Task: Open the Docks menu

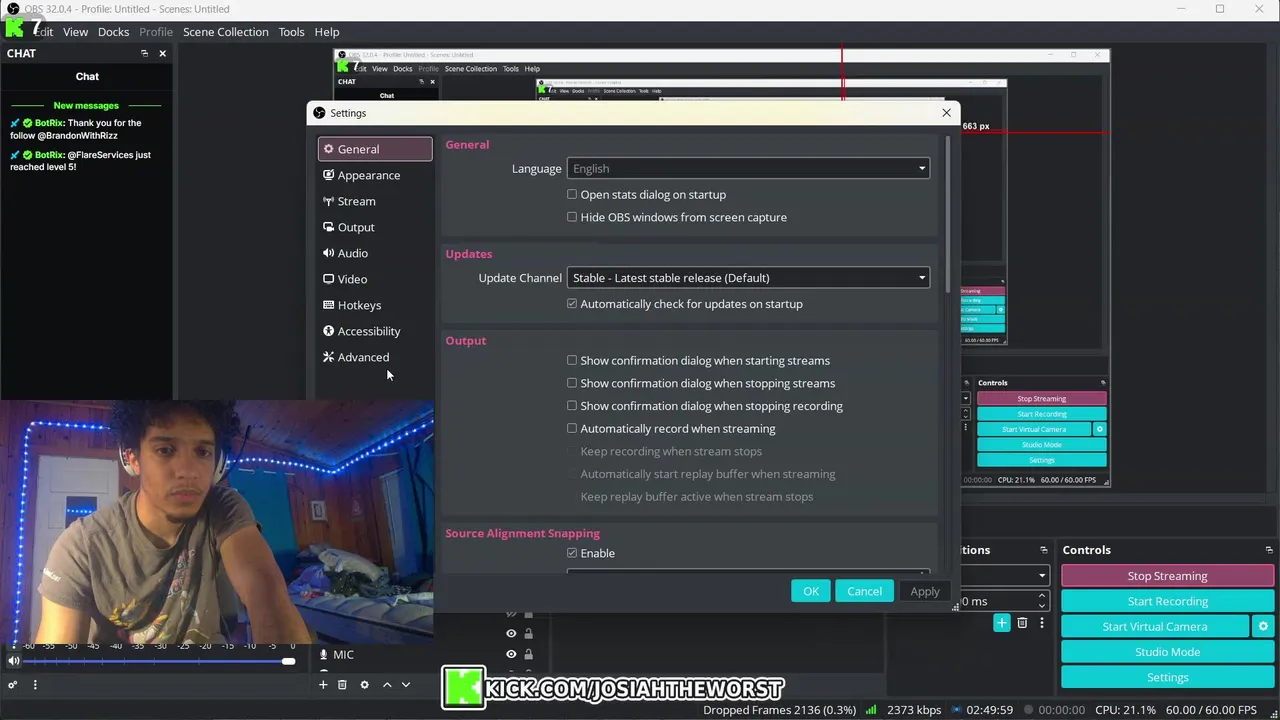Action: pyautogui.click(x=113, y=32)
